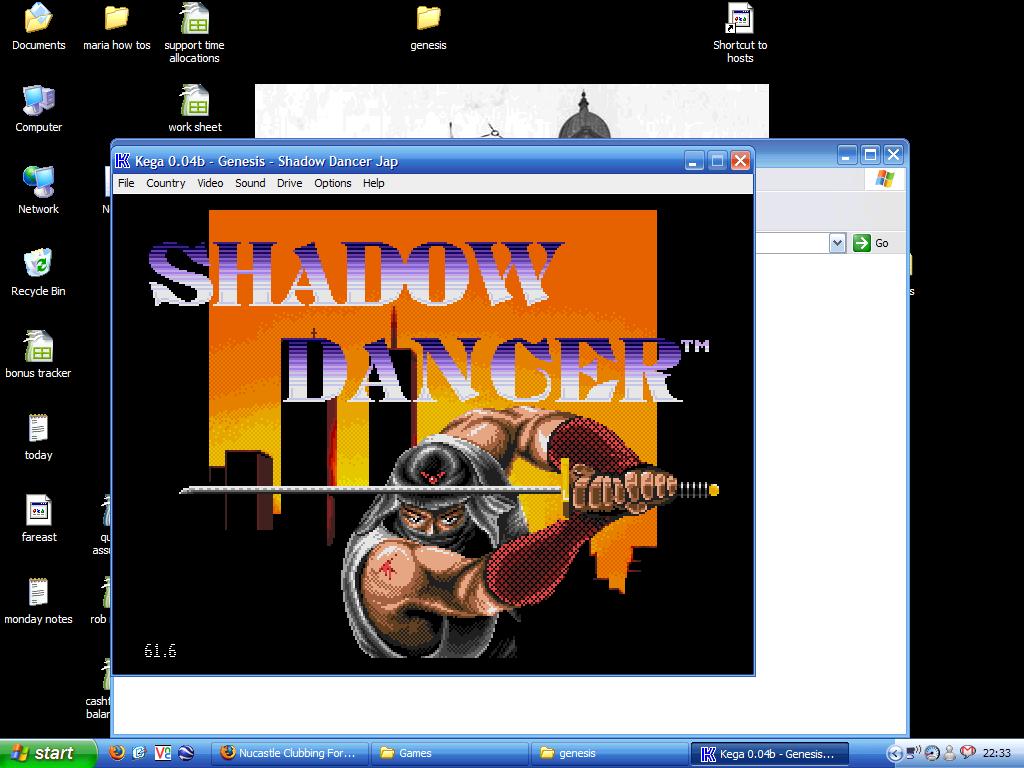
Task: Click the genesis folder on desktop
Action: point(428,19)
